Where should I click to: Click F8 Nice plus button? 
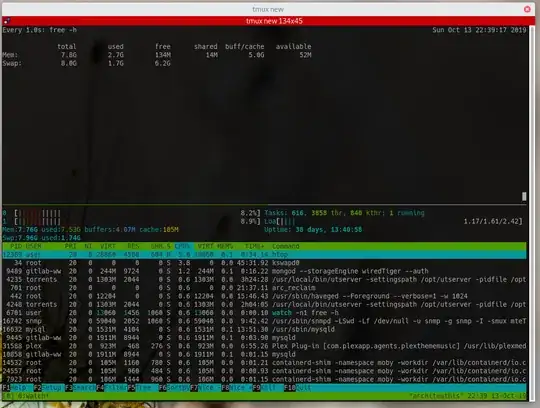(237, 388)
